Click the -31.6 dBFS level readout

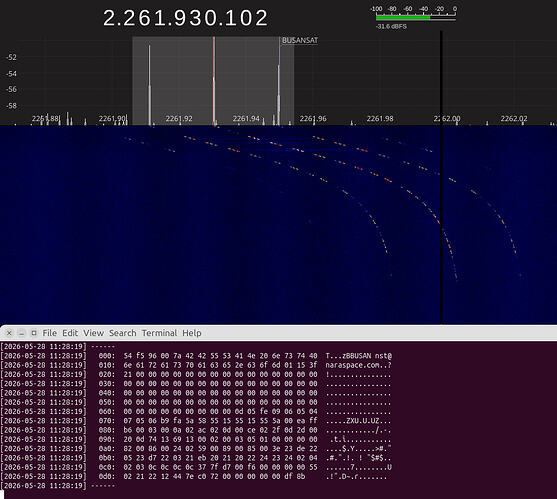391,27
